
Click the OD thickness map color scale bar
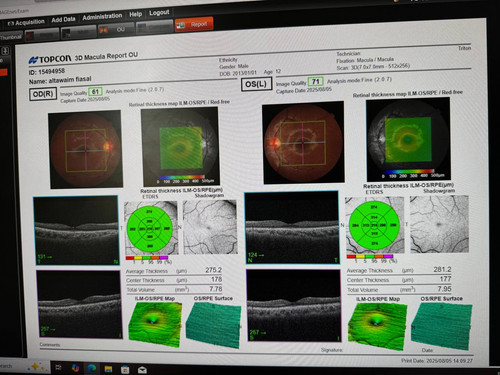point(182,177)
